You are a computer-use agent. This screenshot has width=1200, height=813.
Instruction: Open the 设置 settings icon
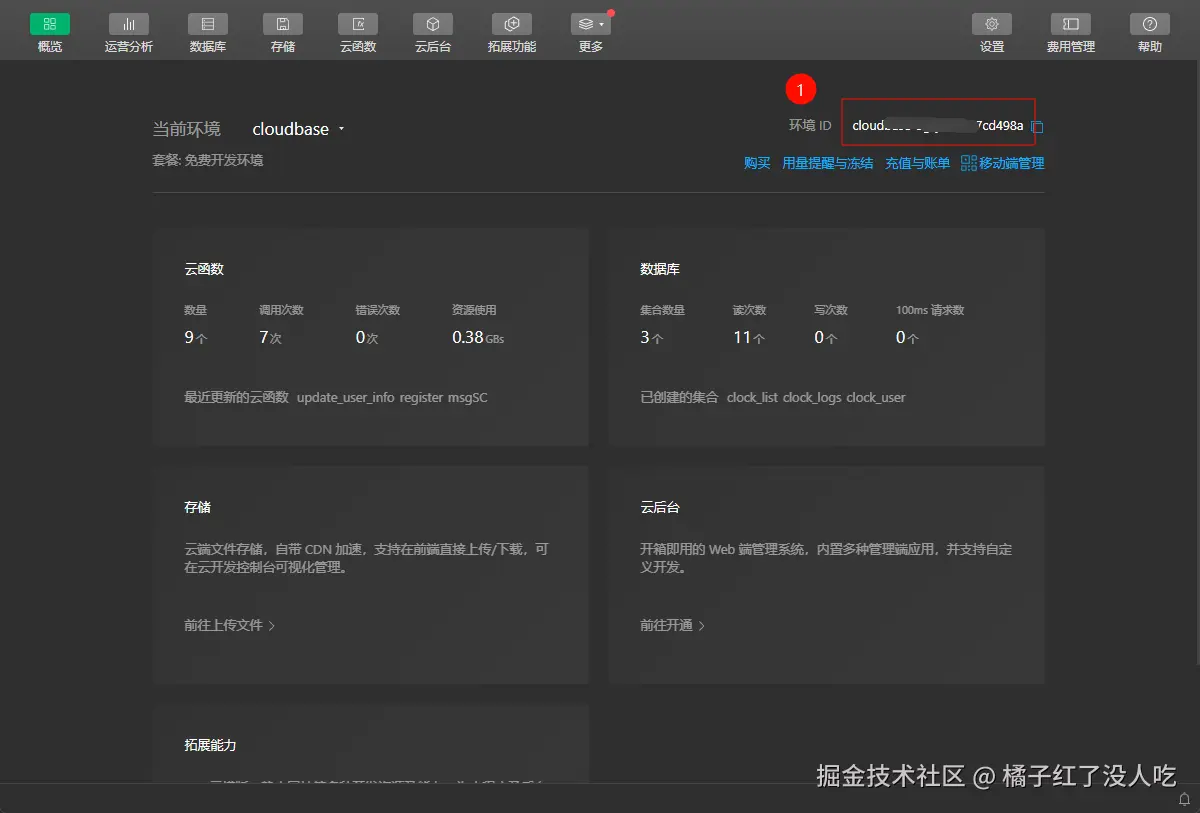(991, 30)
